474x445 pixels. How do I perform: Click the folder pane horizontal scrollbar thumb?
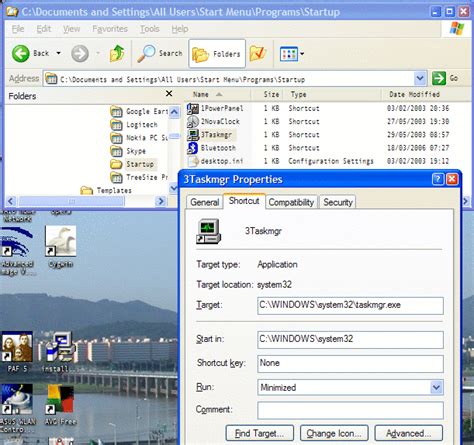[72, 201]
